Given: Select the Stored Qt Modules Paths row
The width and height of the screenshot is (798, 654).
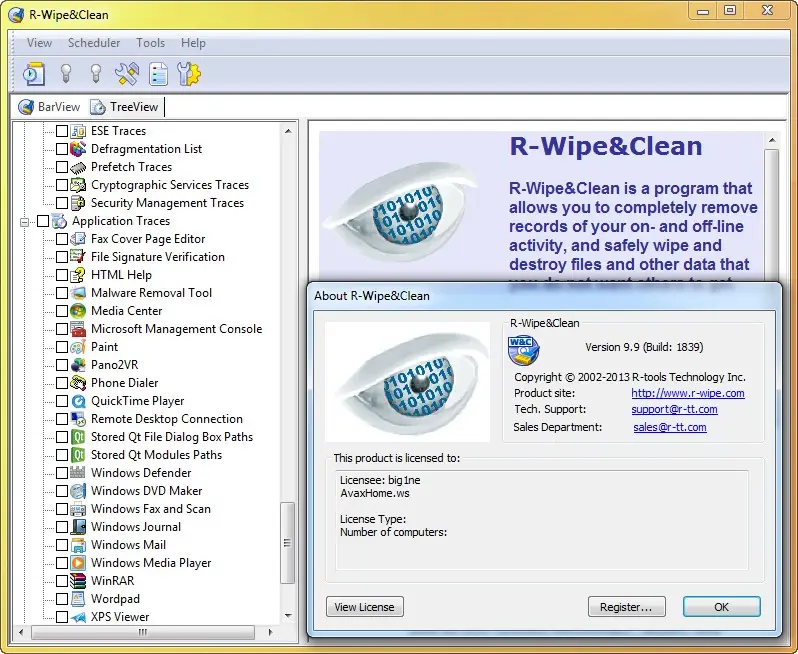Looking at the screenshot, I should [x=156, y=454].
